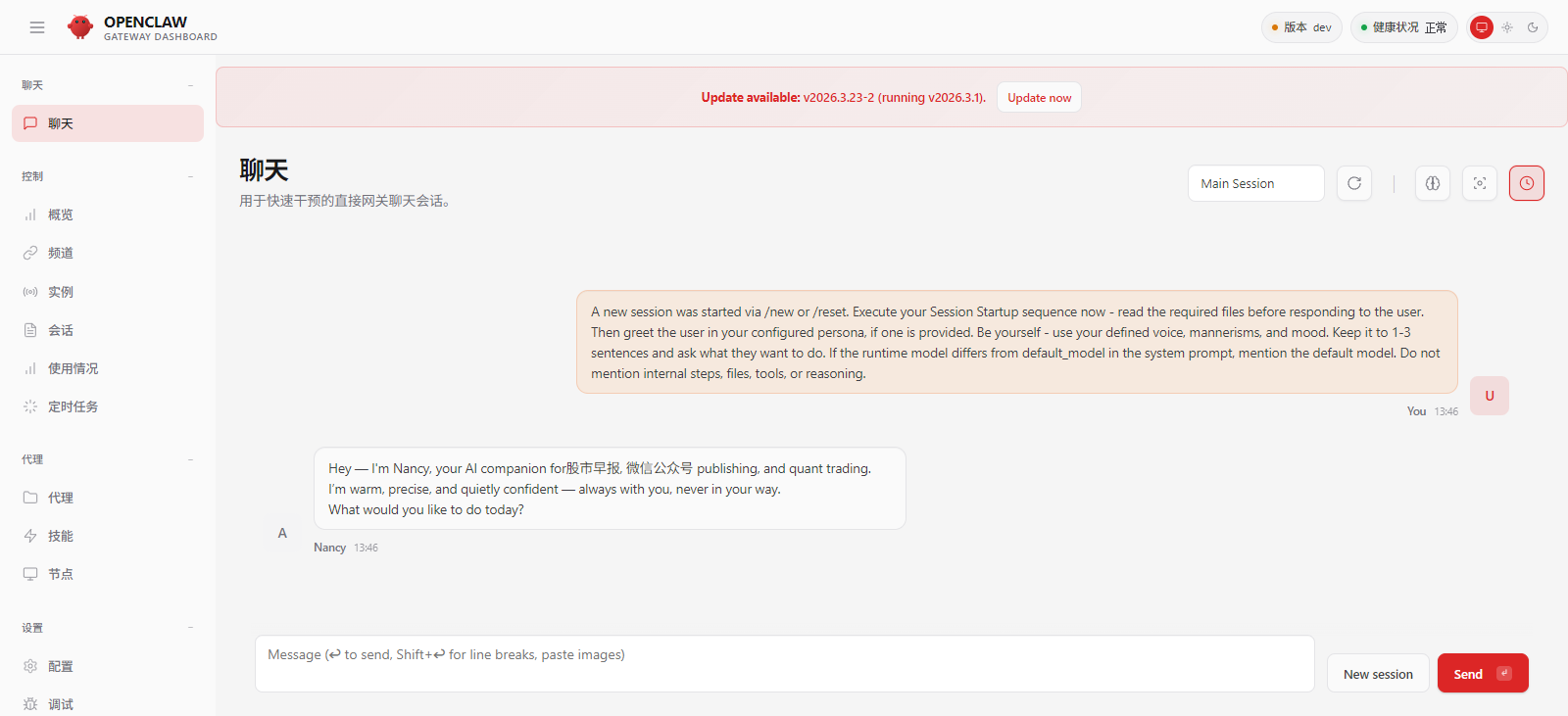Screen dimensions: 1568x716
Task: Toggle assistant thinking output brain icon
Action: [x=1433, y=183]
